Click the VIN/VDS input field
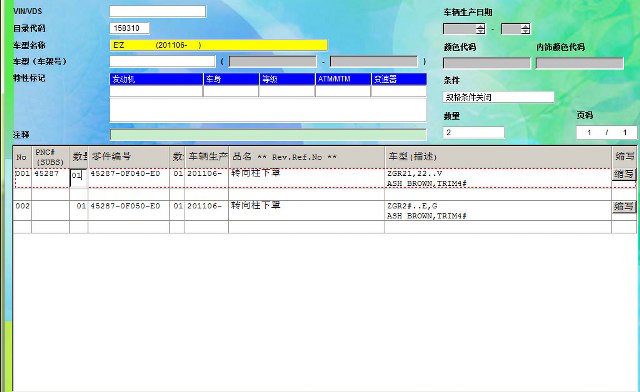The width and height of the screenshot is (640, 392). click(x=158, y=11)
